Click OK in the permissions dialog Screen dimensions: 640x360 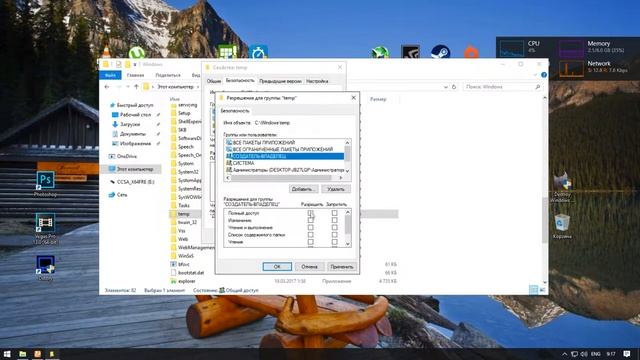point(277,267)
